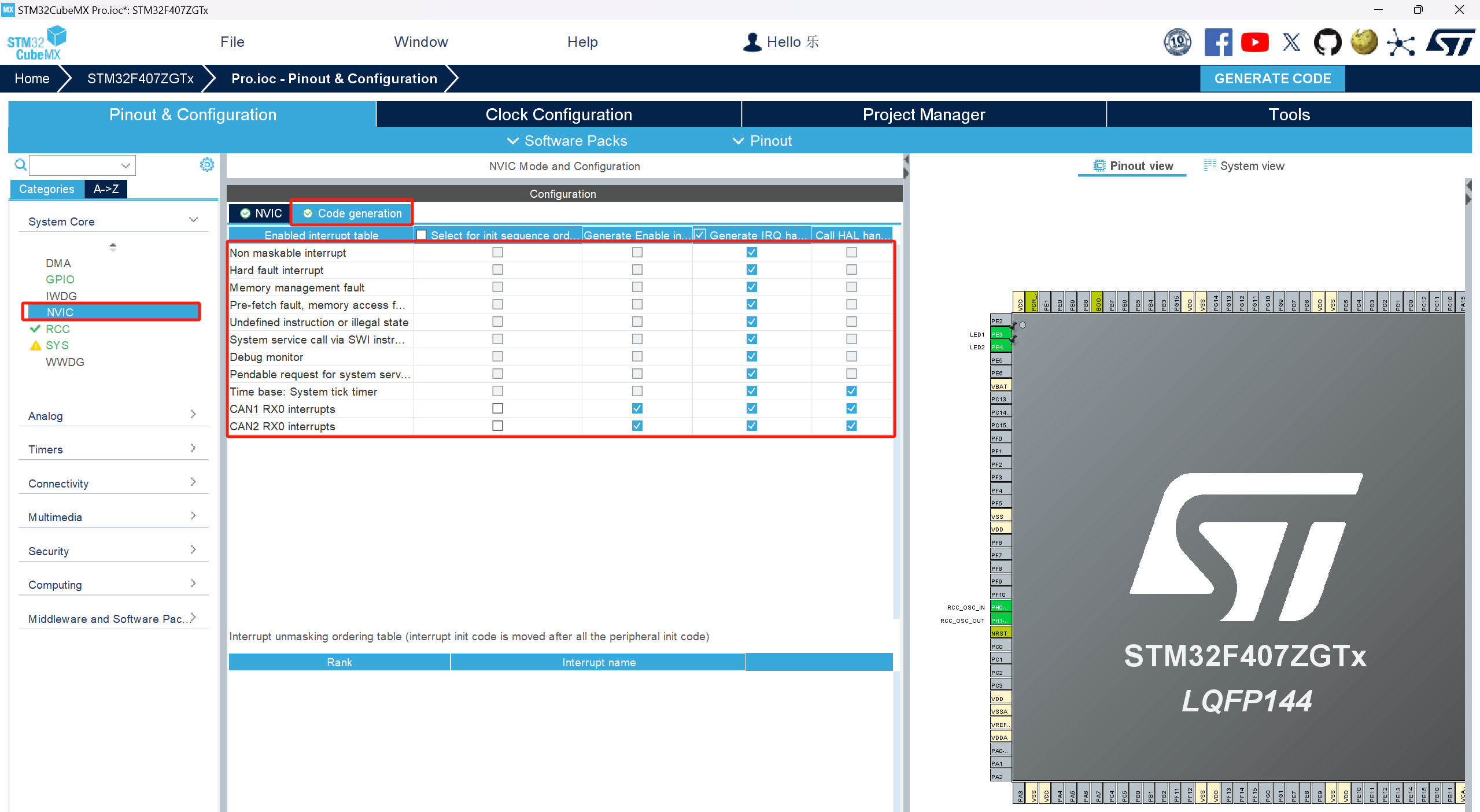This screenshot has height=812, width=1480.
Task: Open the Software Packs dropdown menu
Action: (567, 141)
